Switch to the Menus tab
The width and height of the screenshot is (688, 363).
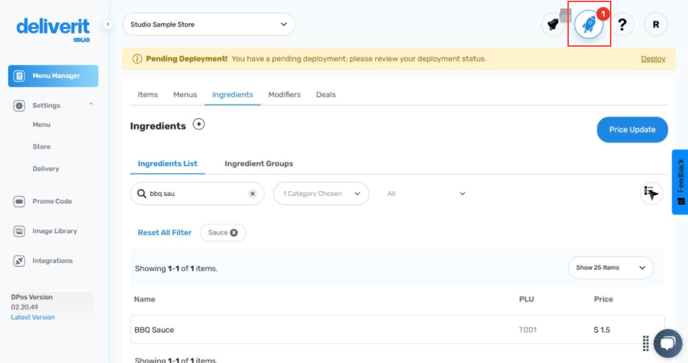(185, 94)
